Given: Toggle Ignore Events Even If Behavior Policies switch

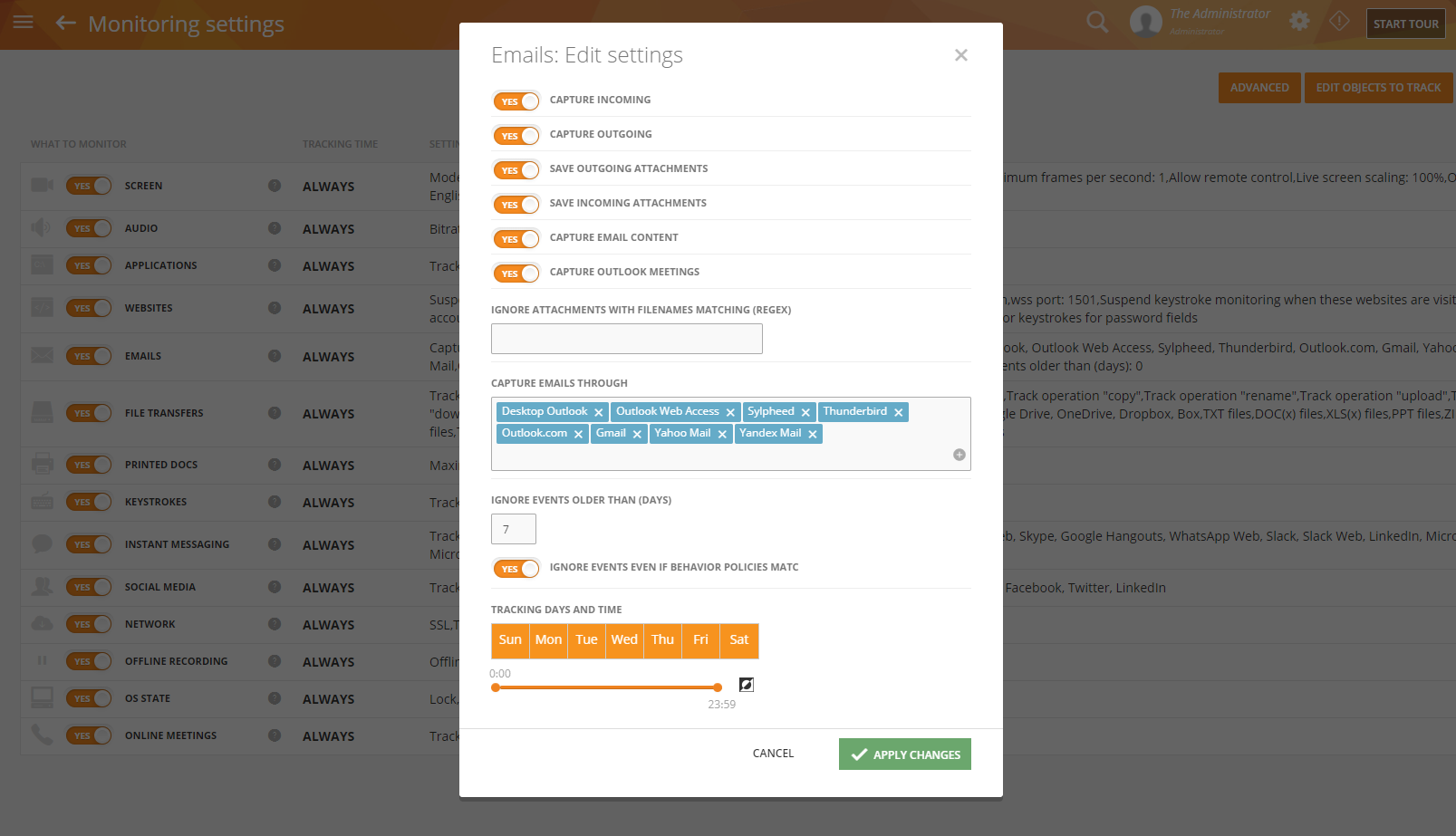Looking at the screenshot, I should [x=516, y=568].
